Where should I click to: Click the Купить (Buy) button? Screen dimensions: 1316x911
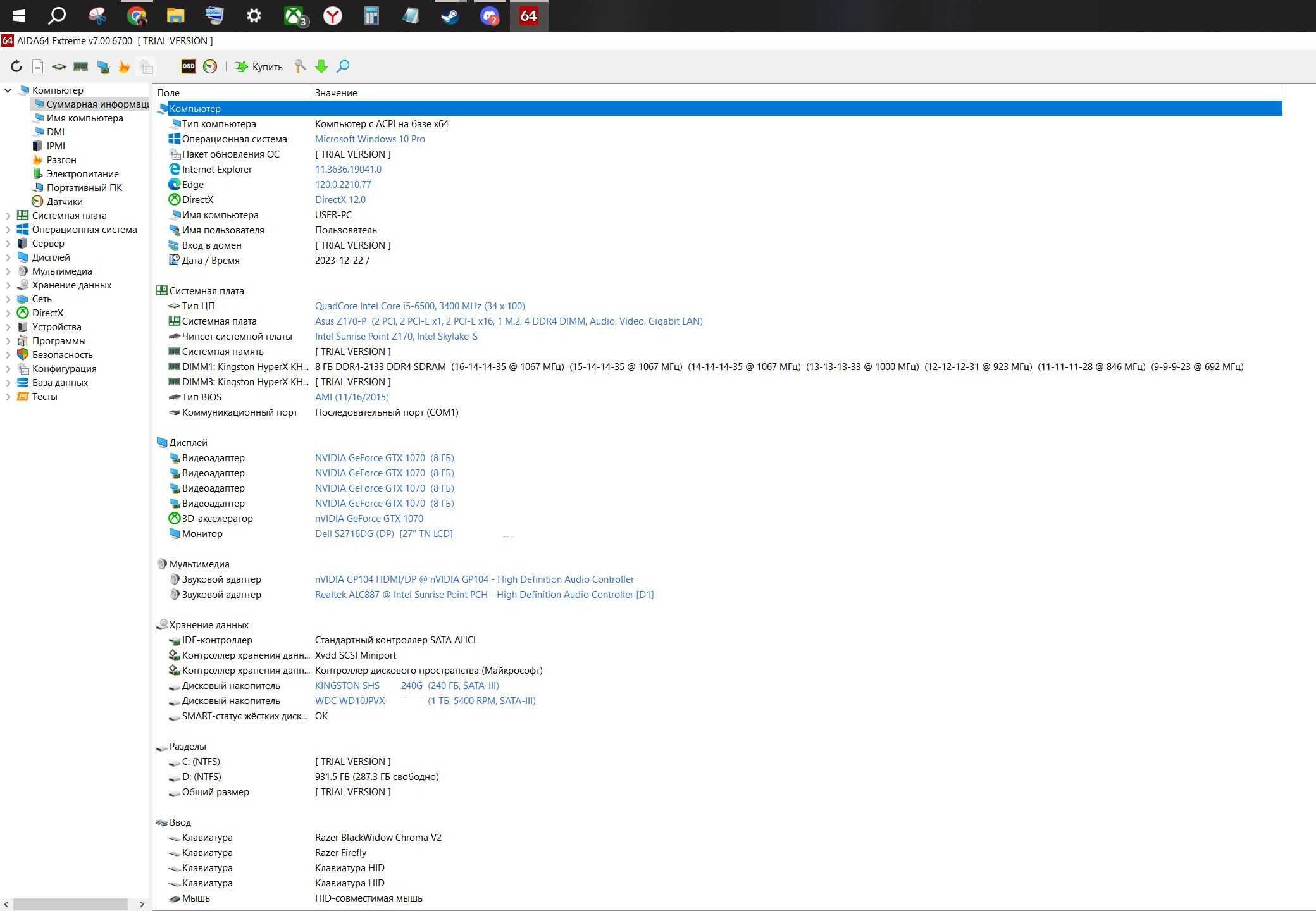click(x=259, y=66)
